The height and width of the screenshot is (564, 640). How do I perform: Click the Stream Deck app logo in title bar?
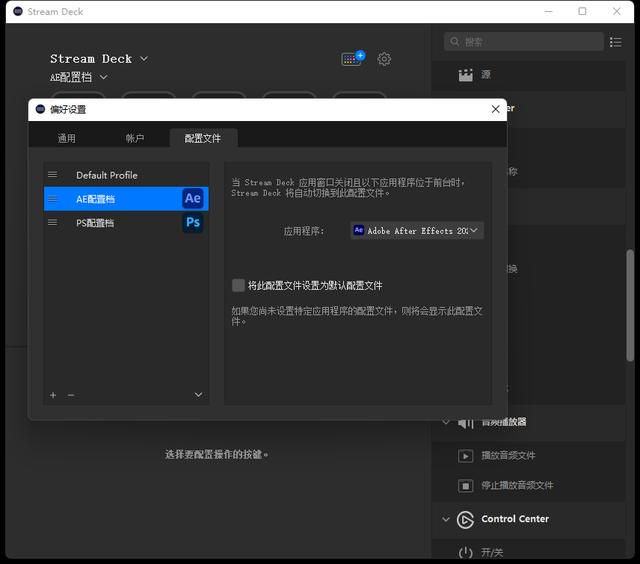coord(18,11)
